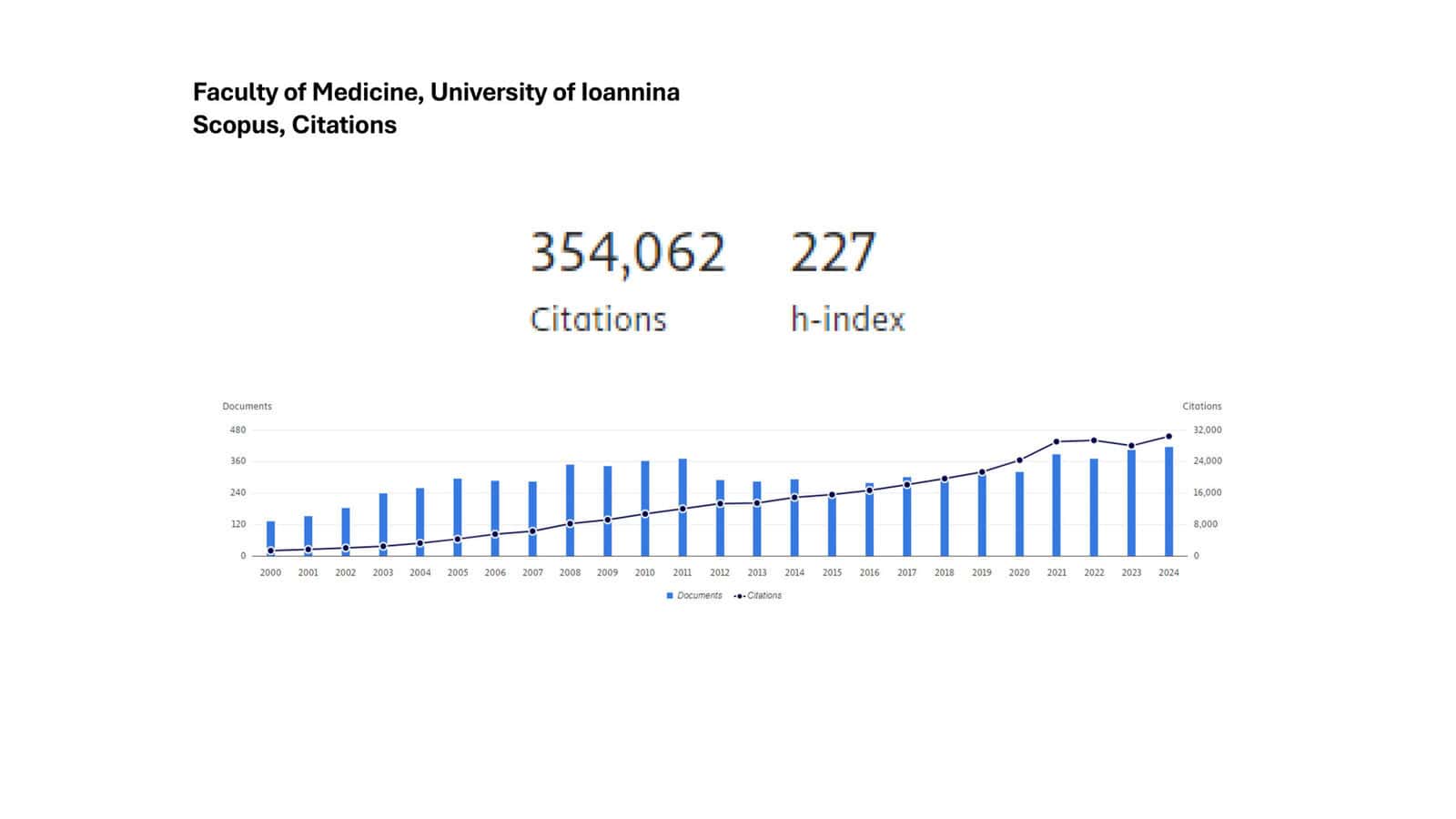Toggle the Documents series legend label
1456x819 pixels.
(x=699, y=596)
